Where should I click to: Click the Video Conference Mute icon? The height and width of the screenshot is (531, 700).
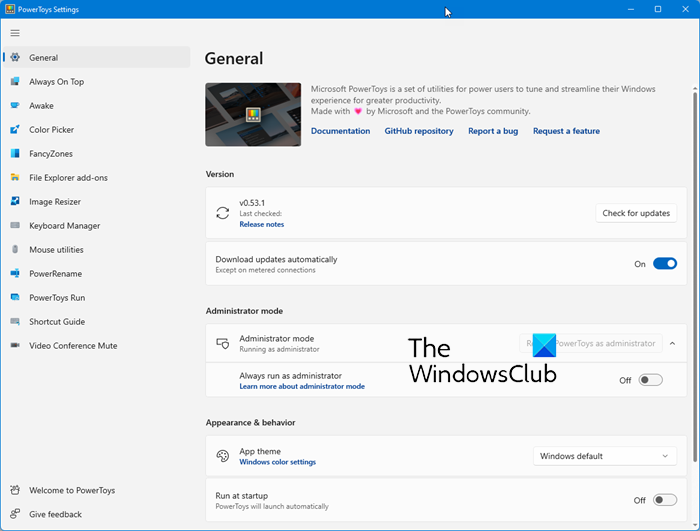(15, 346)
